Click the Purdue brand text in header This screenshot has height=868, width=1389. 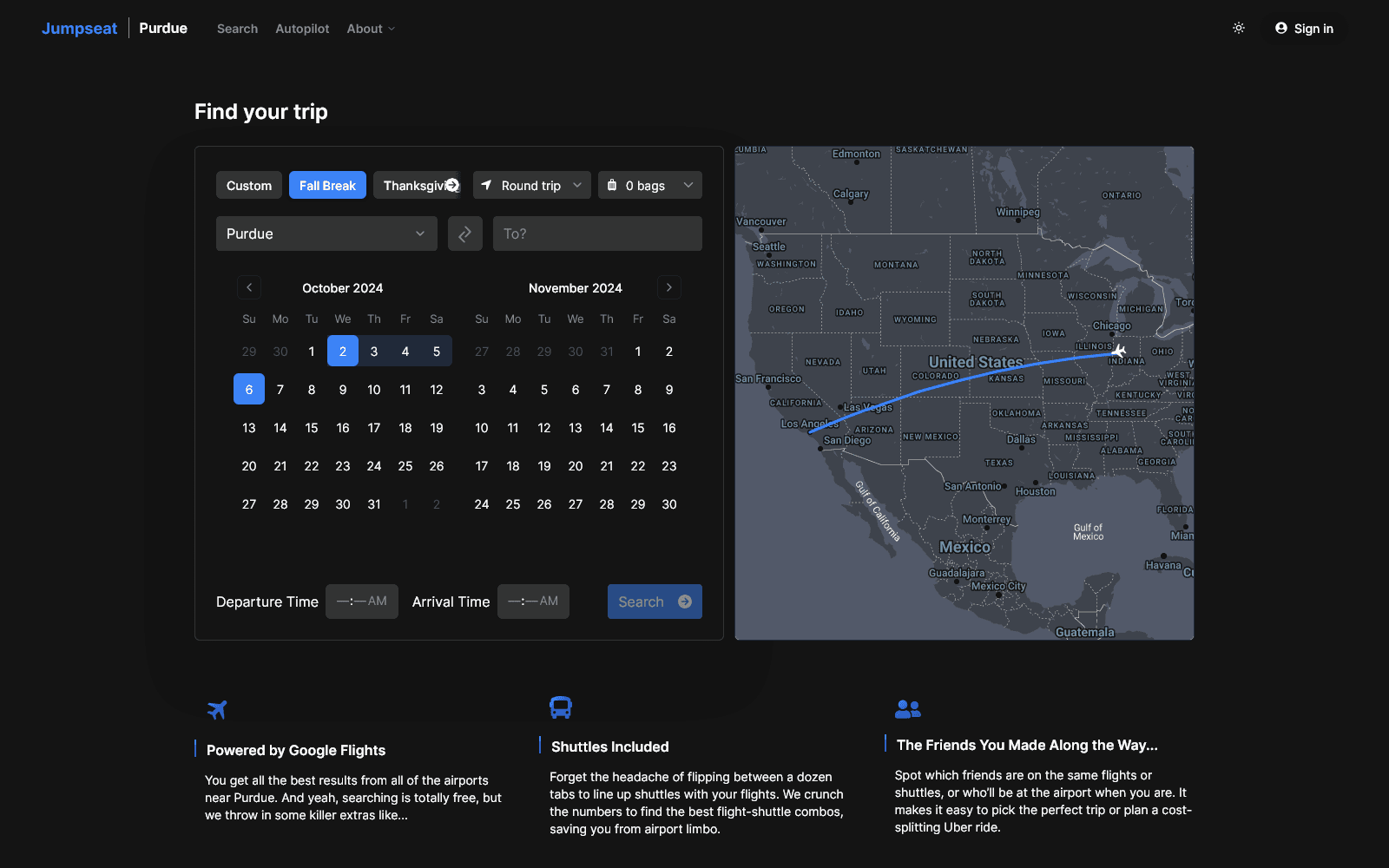click(163, 28)
